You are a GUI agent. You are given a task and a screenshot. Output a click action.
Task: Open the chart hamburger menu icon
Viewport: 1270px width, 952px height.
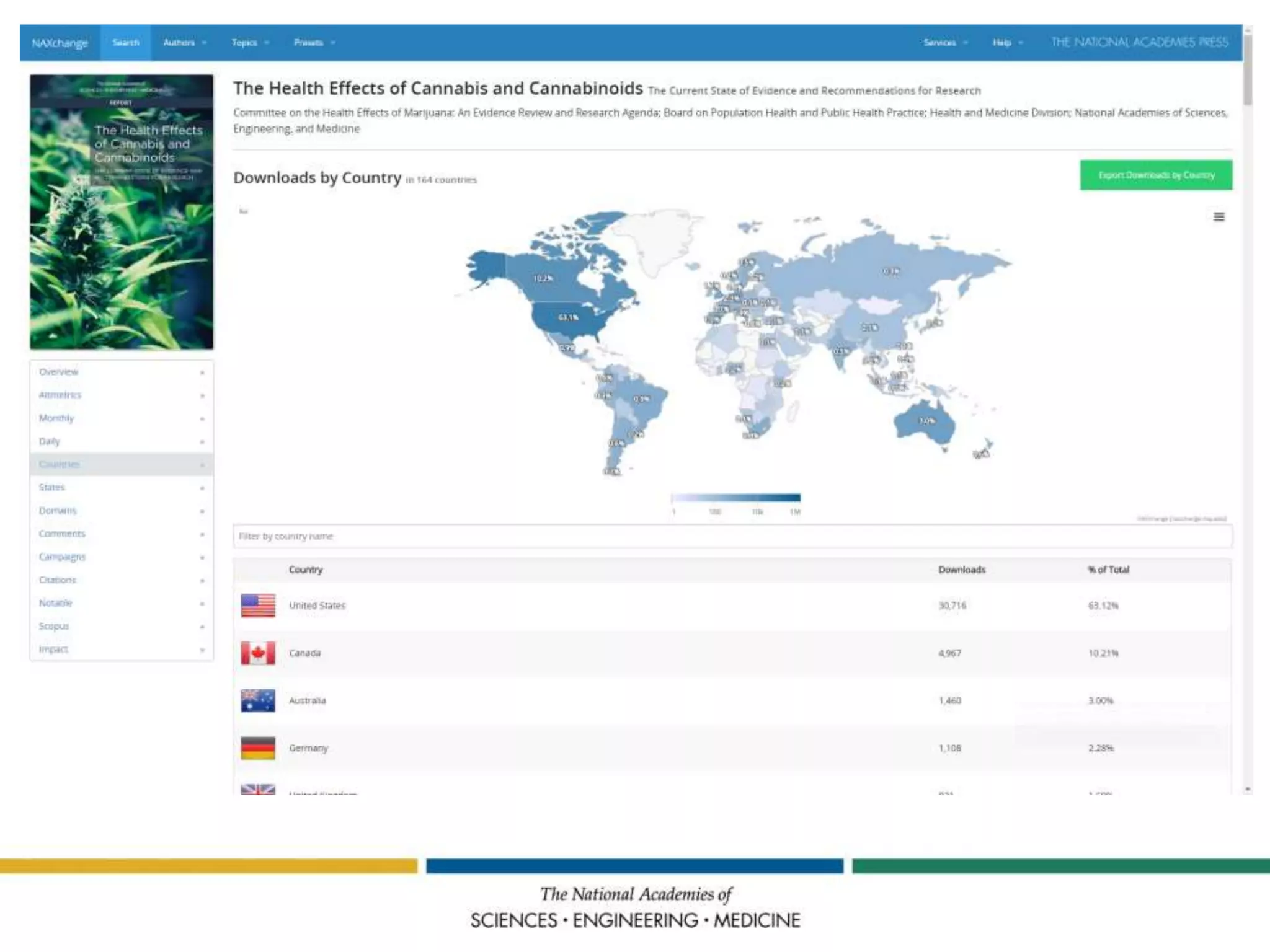point(1219,216)
